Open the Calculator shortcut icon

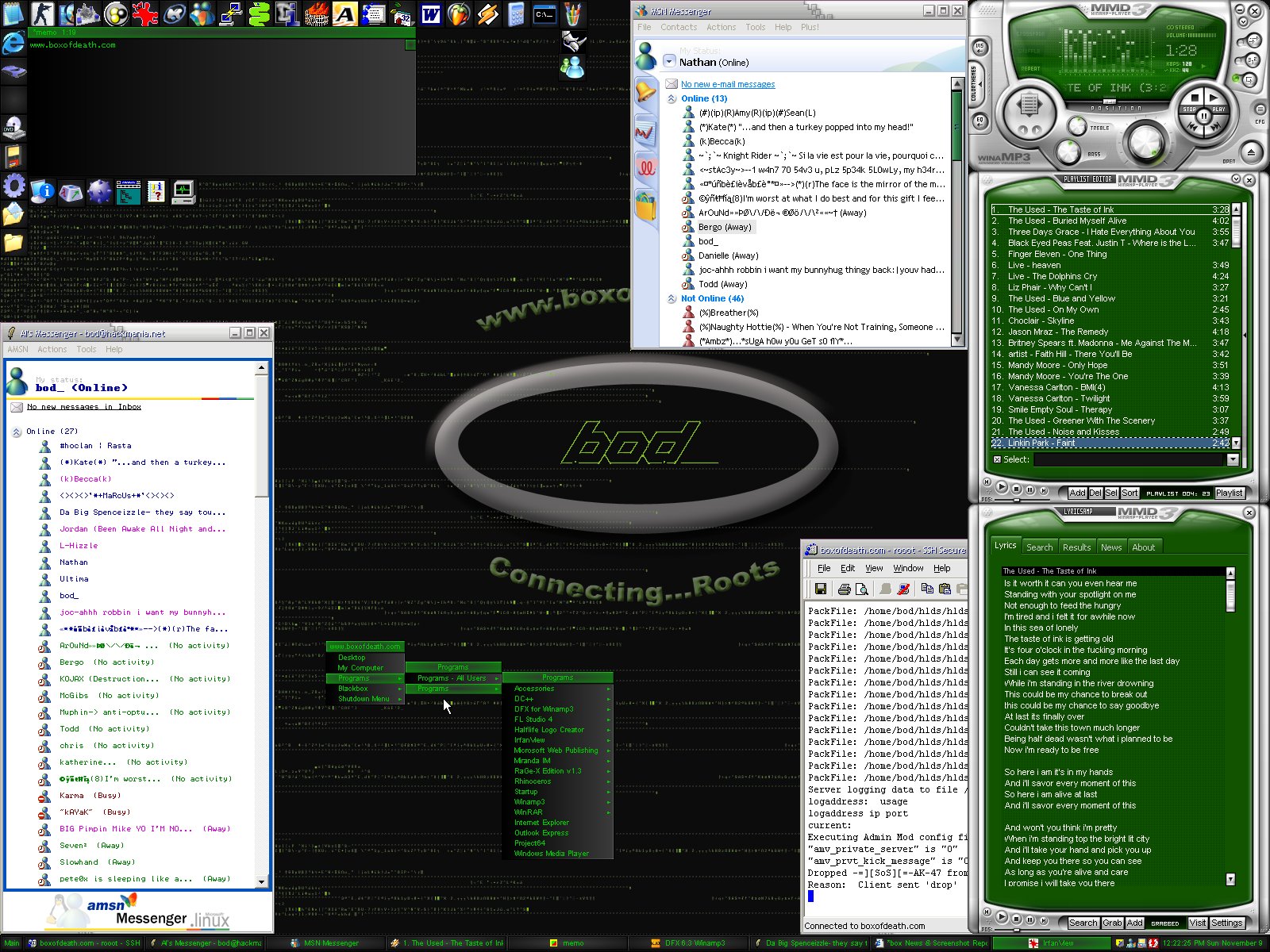click(516, 14)
